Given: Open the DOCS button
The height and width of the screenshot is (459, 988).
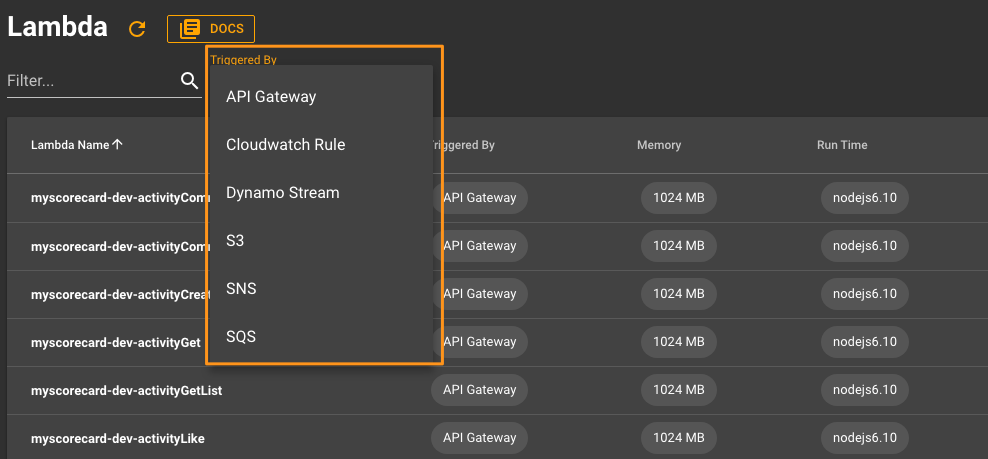Looking at the screenshot, I should tap(211, 29).
